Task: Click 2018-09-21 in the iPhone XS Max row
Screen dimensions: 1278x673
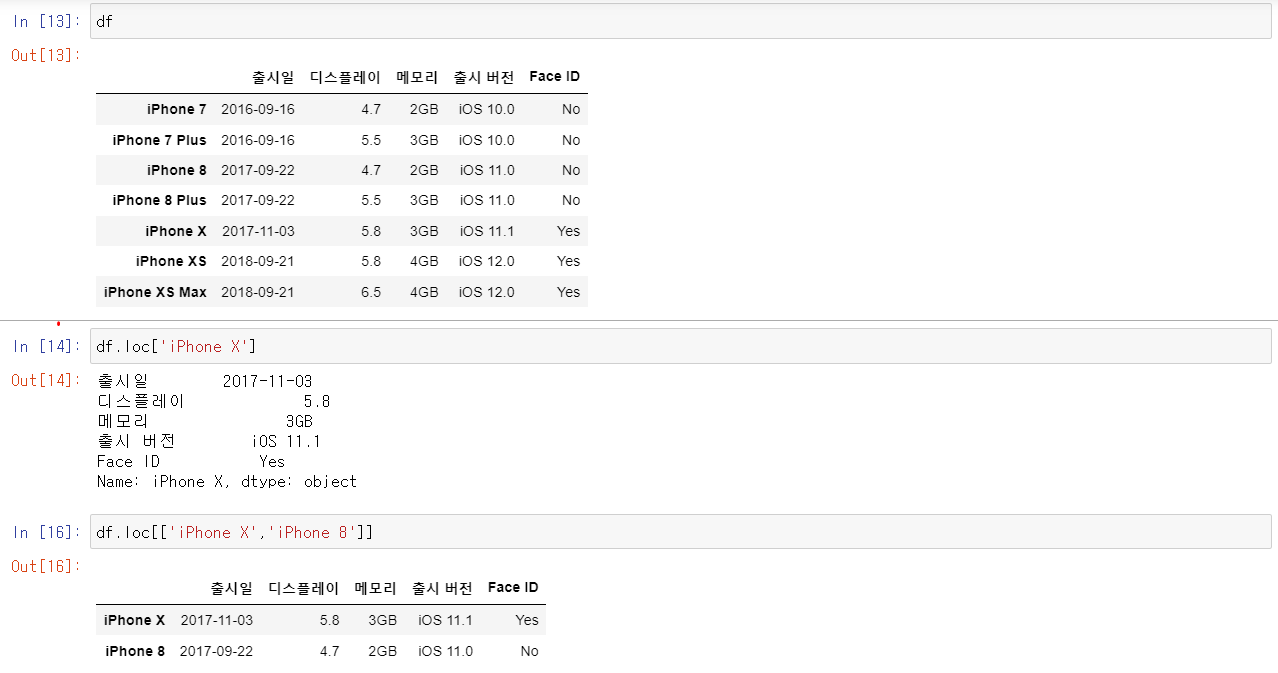Action: pyautogui.click(x=258, y=292)
